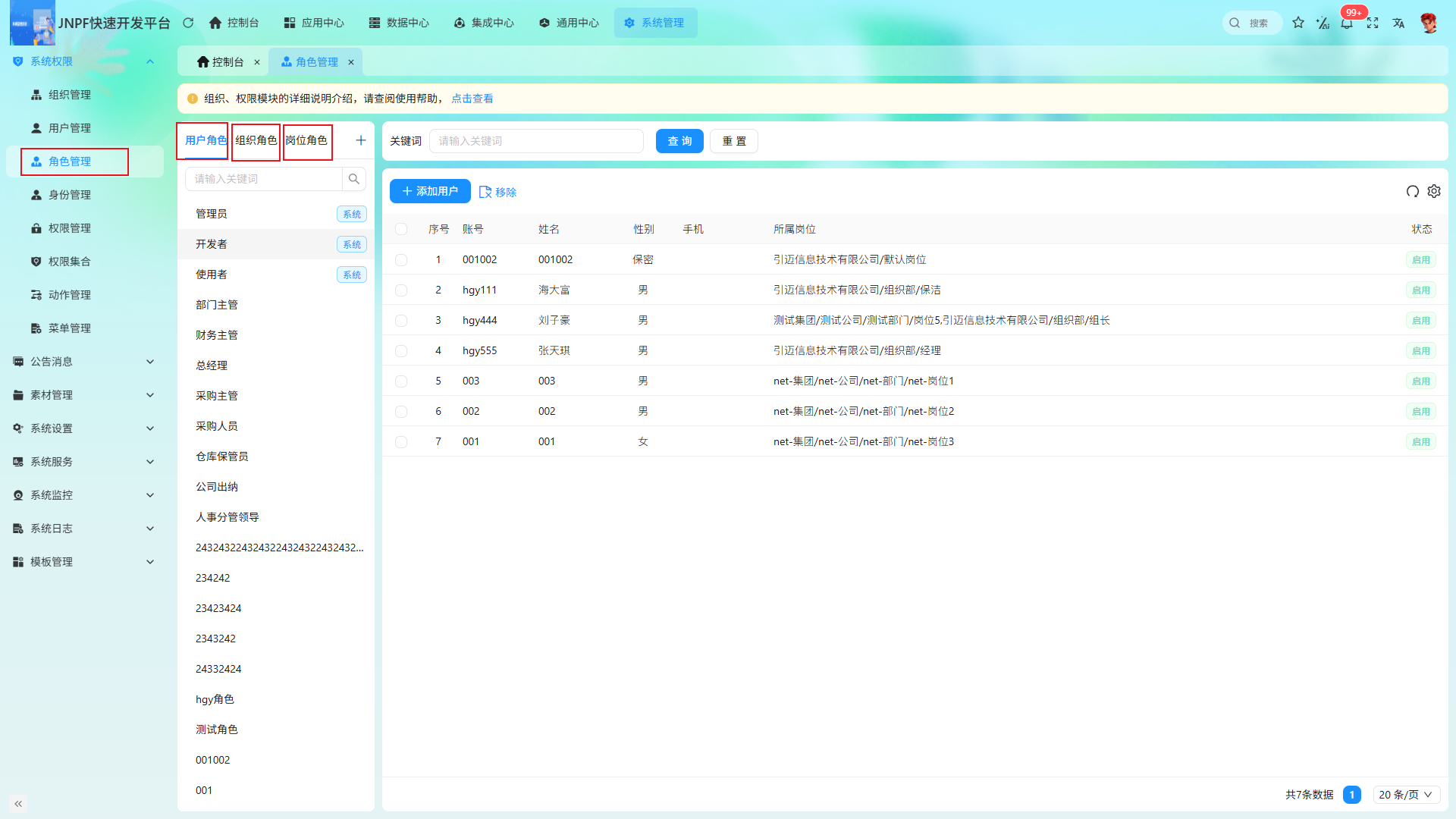This screenshot has height=819, width=1456.
Task: Select the checkbox for account 001
Action: click(401, 442)
